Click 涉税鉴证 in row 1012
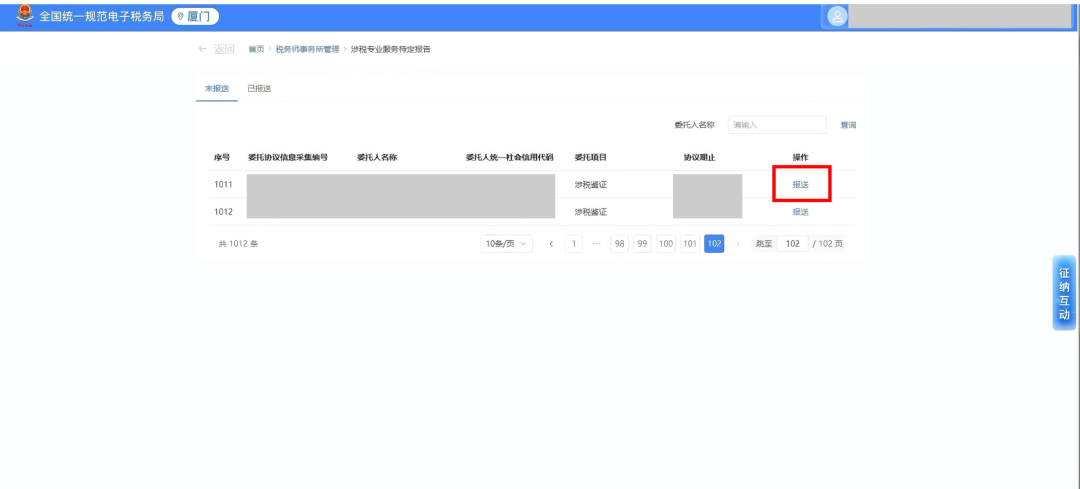The image size is (1080, 489). pos(590,212)
